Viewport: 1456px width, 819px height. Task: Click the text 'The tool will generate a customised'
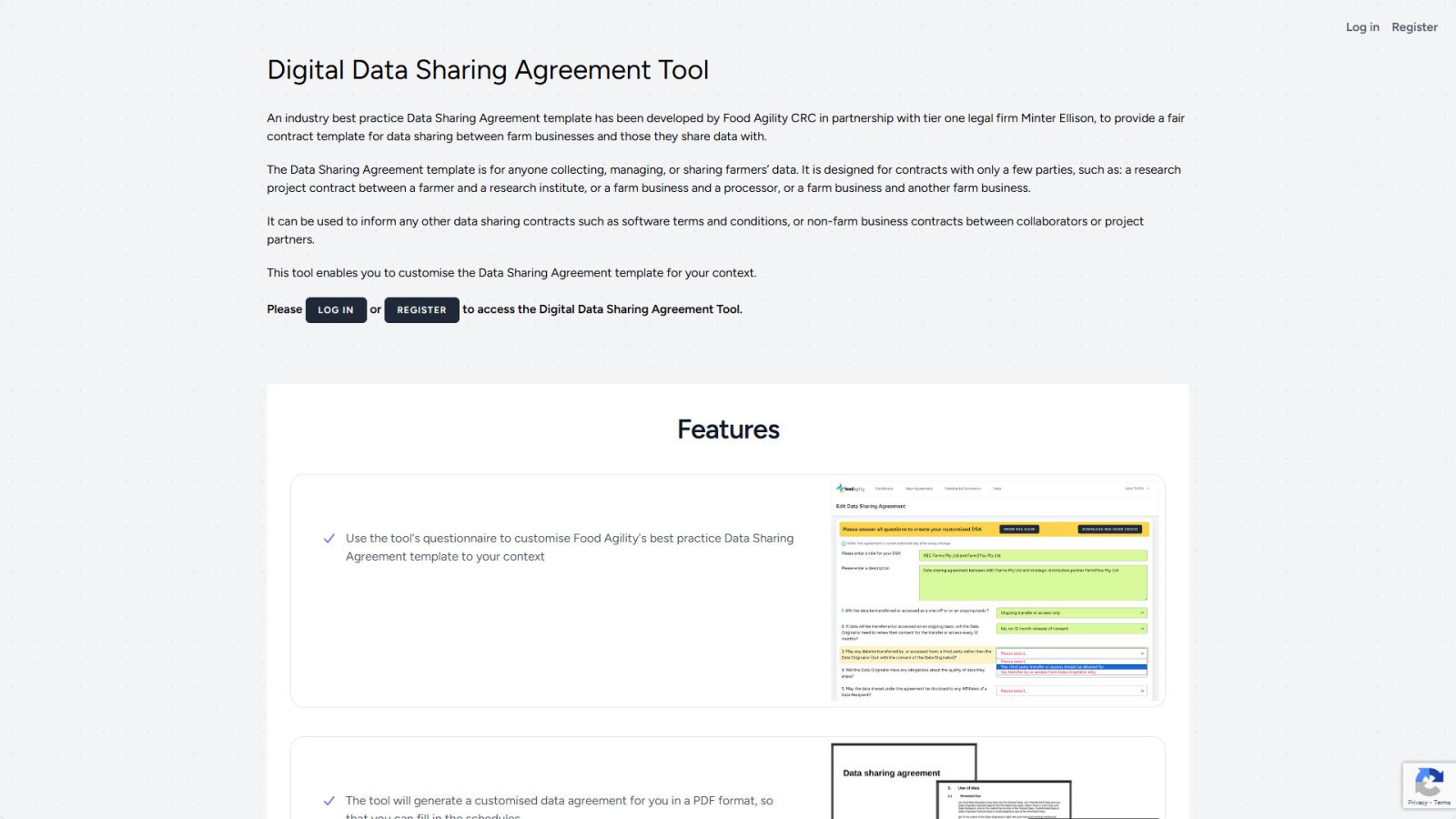440,801
